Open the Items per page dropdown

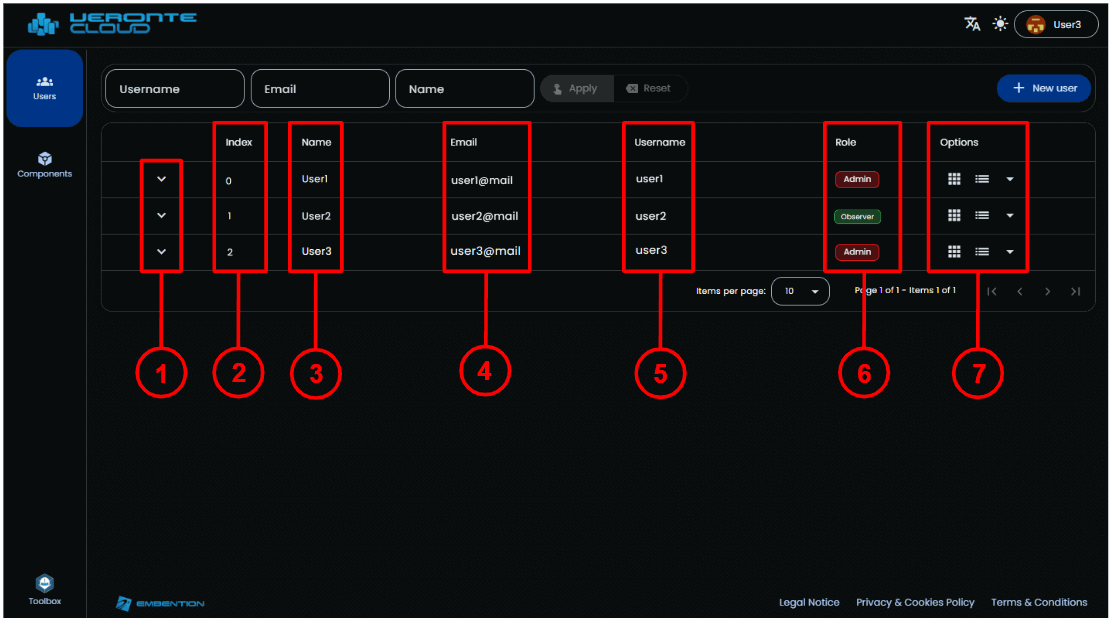click(x=801, y=292)
